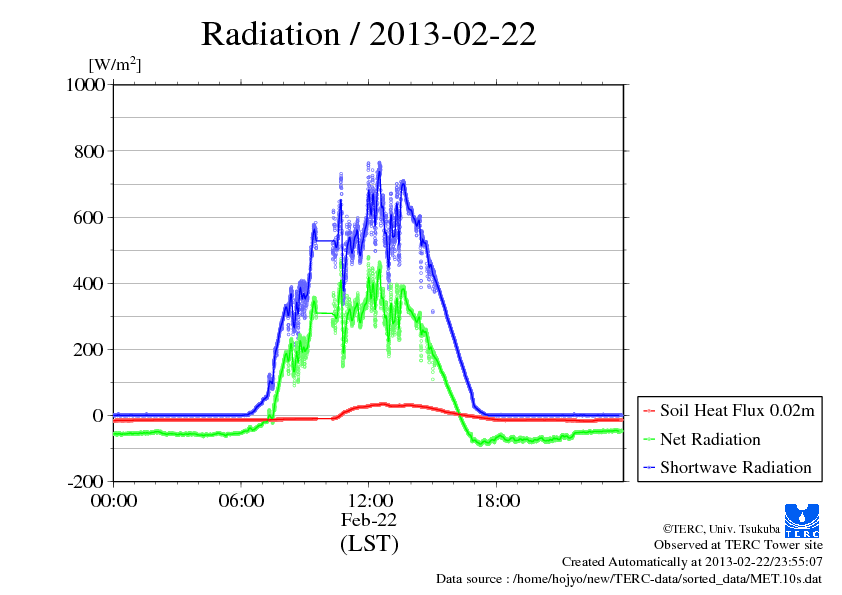Click the '800' y-axis label

tap(89, 151)
